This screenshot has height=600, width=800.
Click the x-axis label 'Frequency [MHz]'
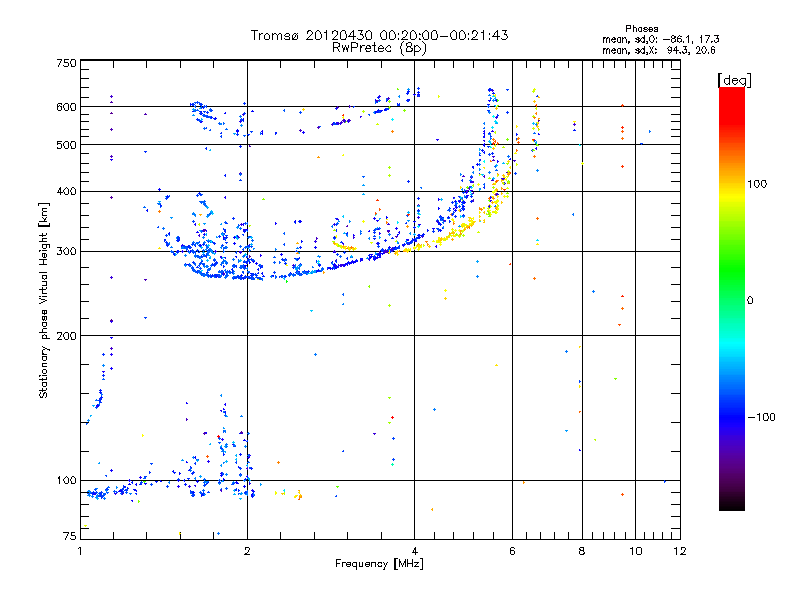(379, 564)
